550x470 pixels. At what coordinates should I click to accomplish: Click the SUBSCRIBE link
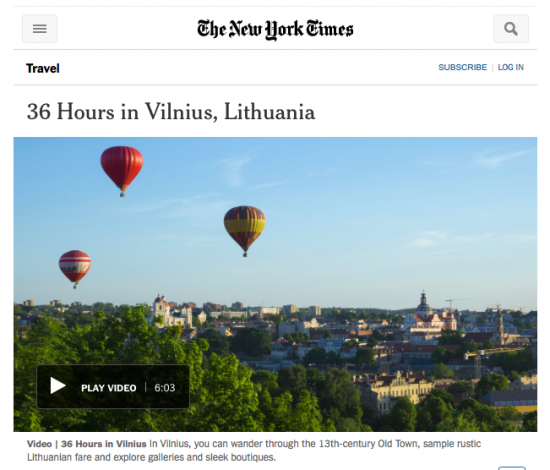click(463, 67)
